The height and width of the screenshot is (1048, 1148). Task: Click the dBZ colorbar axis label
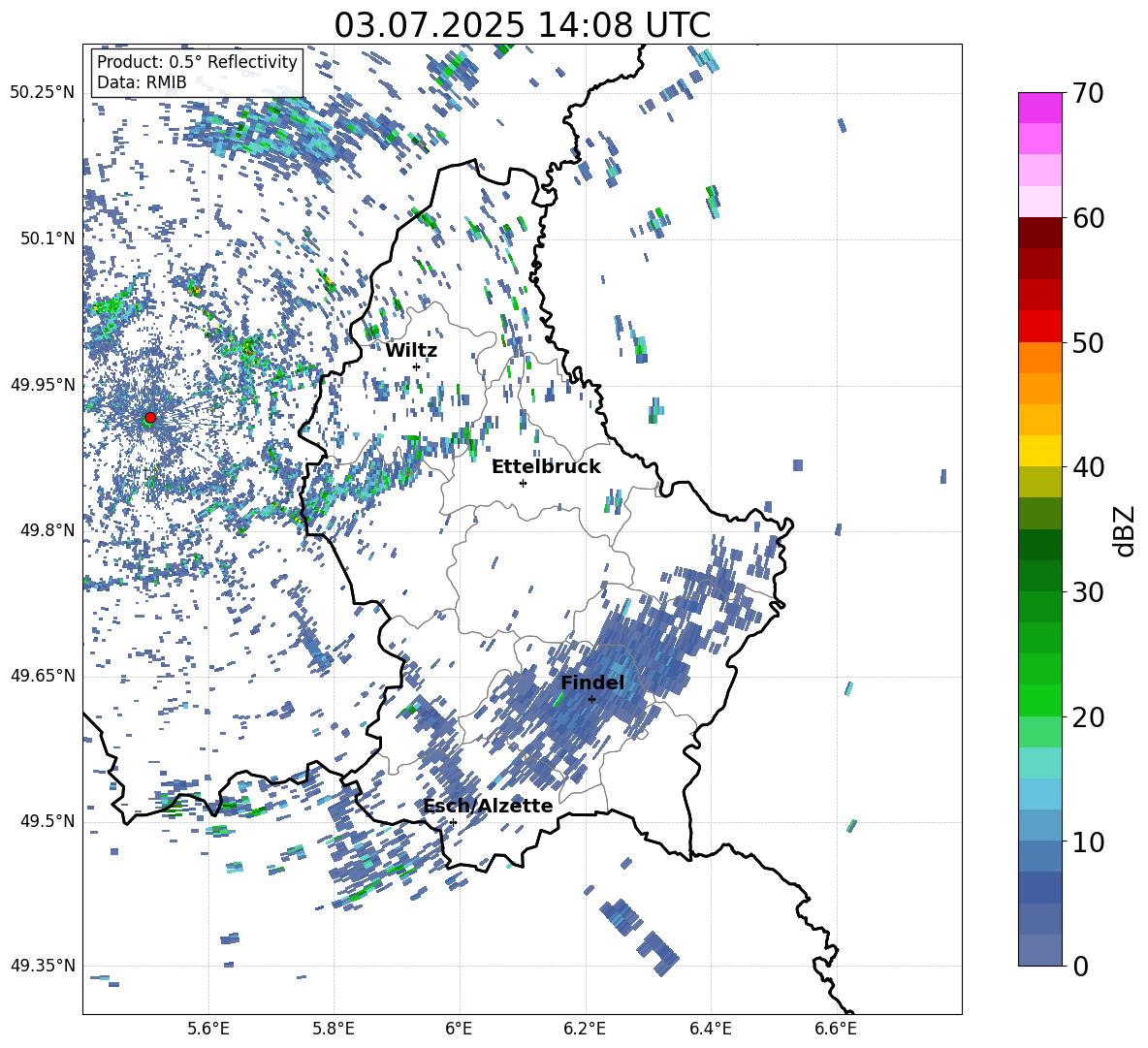1124,530
